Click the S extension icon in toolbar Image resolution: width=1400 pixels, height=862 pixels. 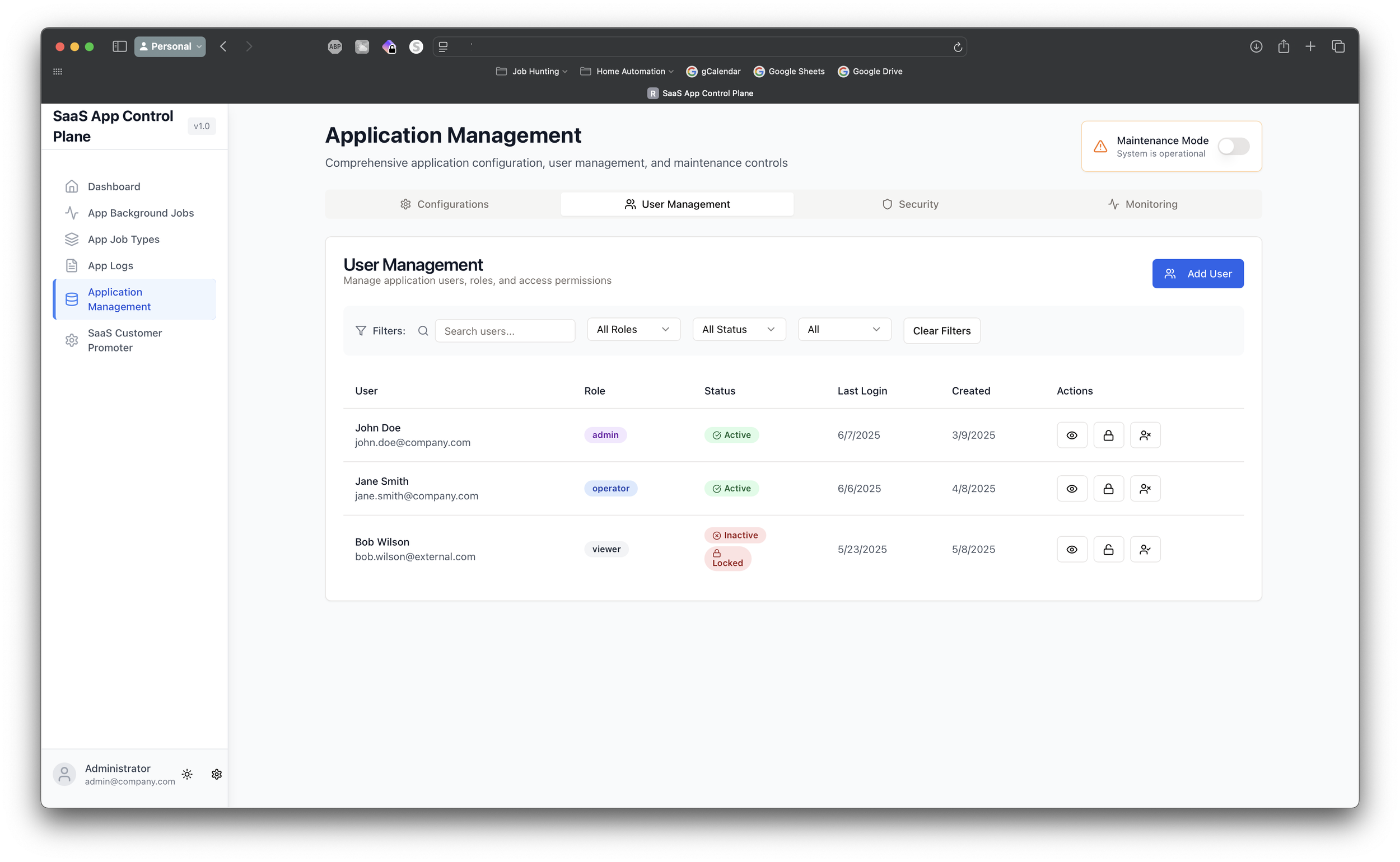(x=416, y=47)
